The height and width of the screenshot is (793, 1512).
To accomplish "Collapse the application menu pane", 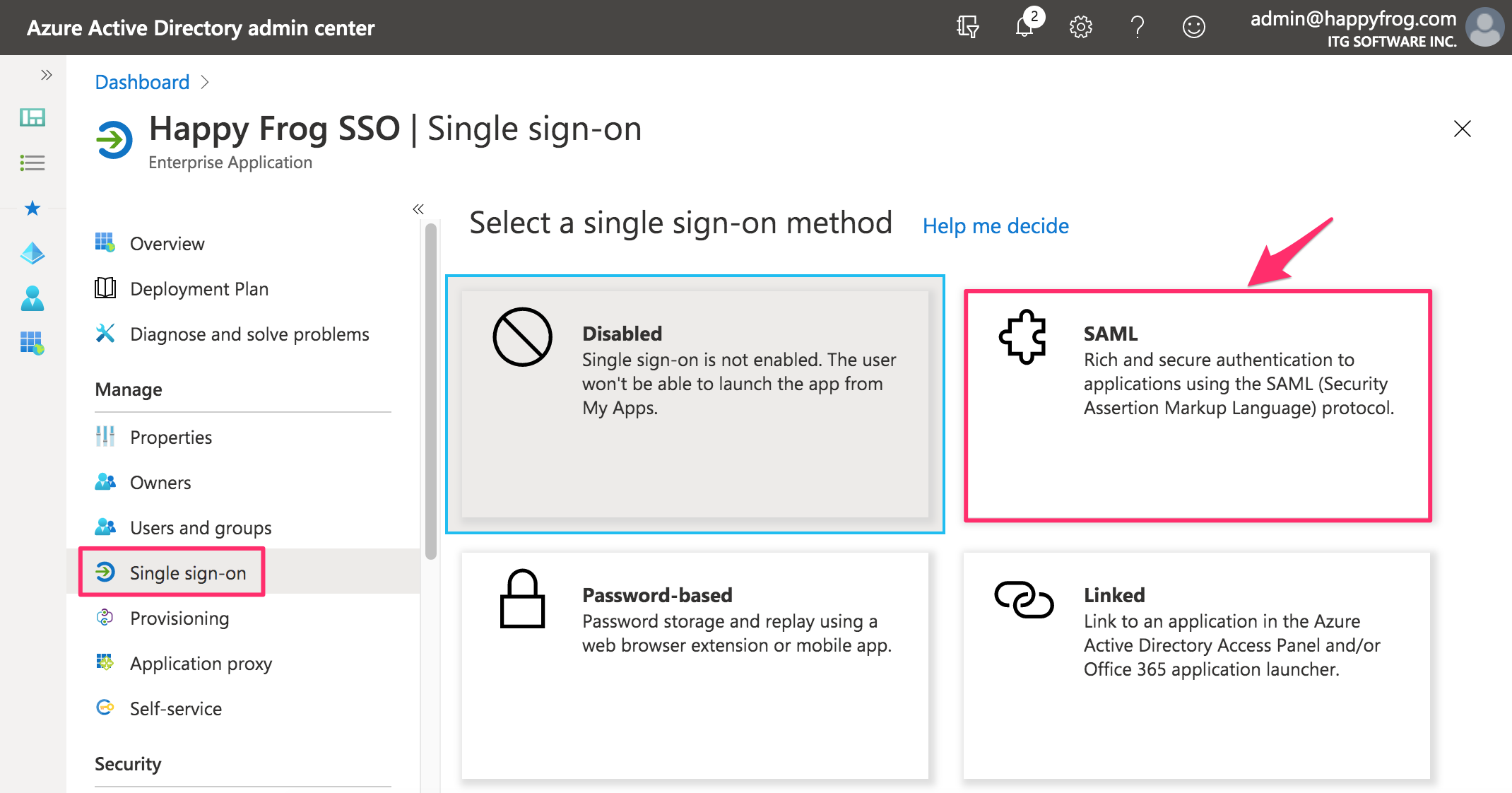I will click(x=418, y=208).
